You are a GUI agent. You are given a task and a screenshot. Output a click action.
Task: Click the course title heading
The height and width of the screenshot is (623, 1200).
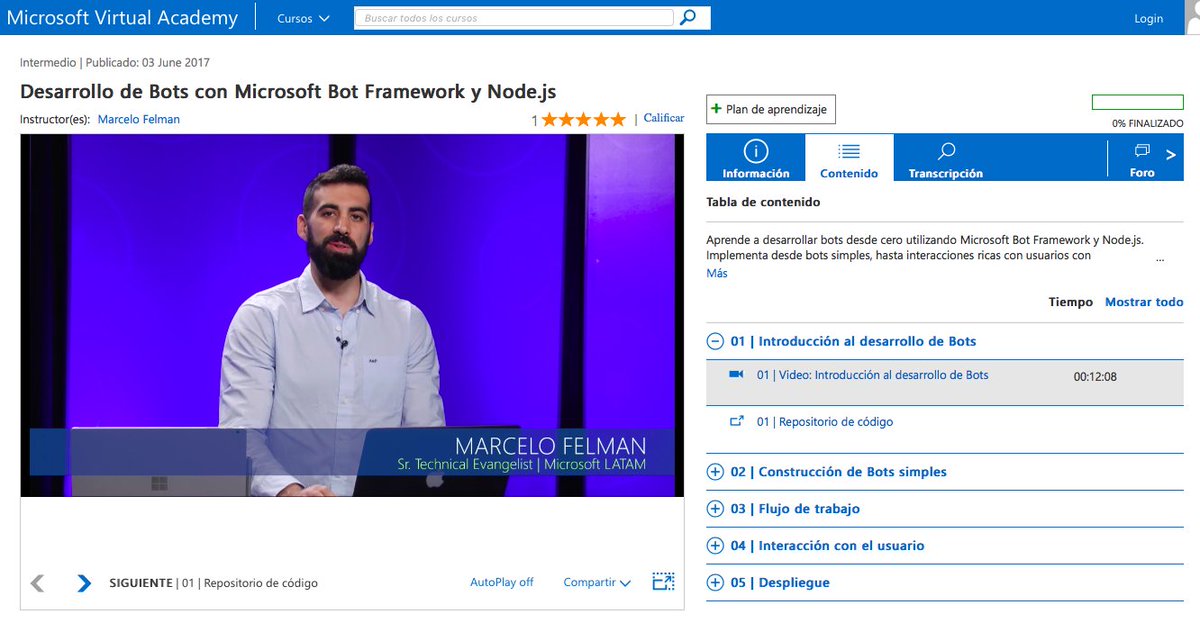coord(288,91)
